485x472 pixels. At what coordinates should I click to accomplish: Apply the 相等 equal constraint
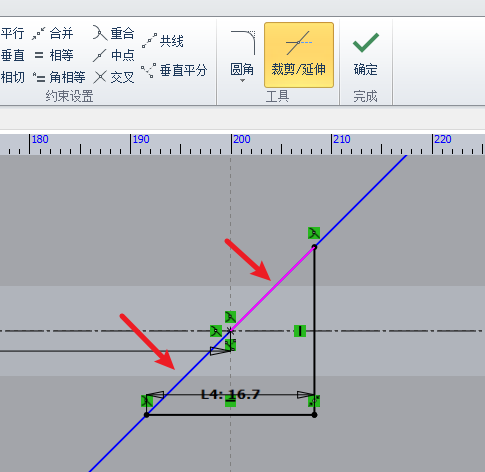pos(53,55)
